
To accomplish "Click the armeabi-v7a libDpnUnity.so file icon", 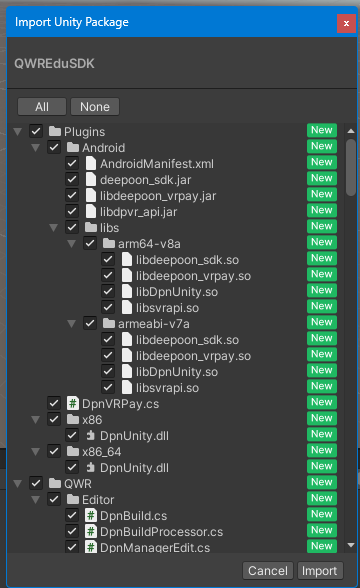I will (127, 371).
